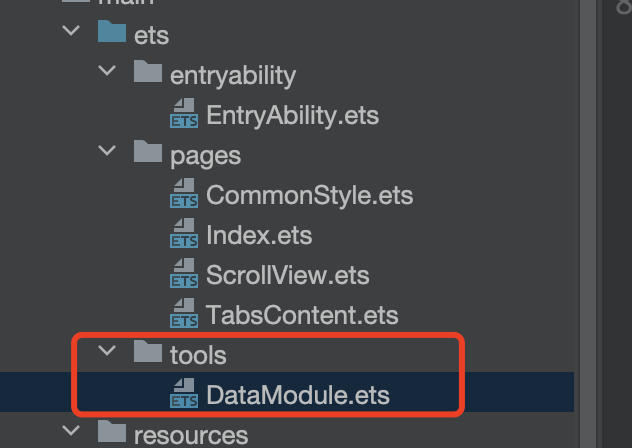The width and height of the screenshot is (632, 448).
Task: Collapse the ets folder chevron
Action: (71, 34)
